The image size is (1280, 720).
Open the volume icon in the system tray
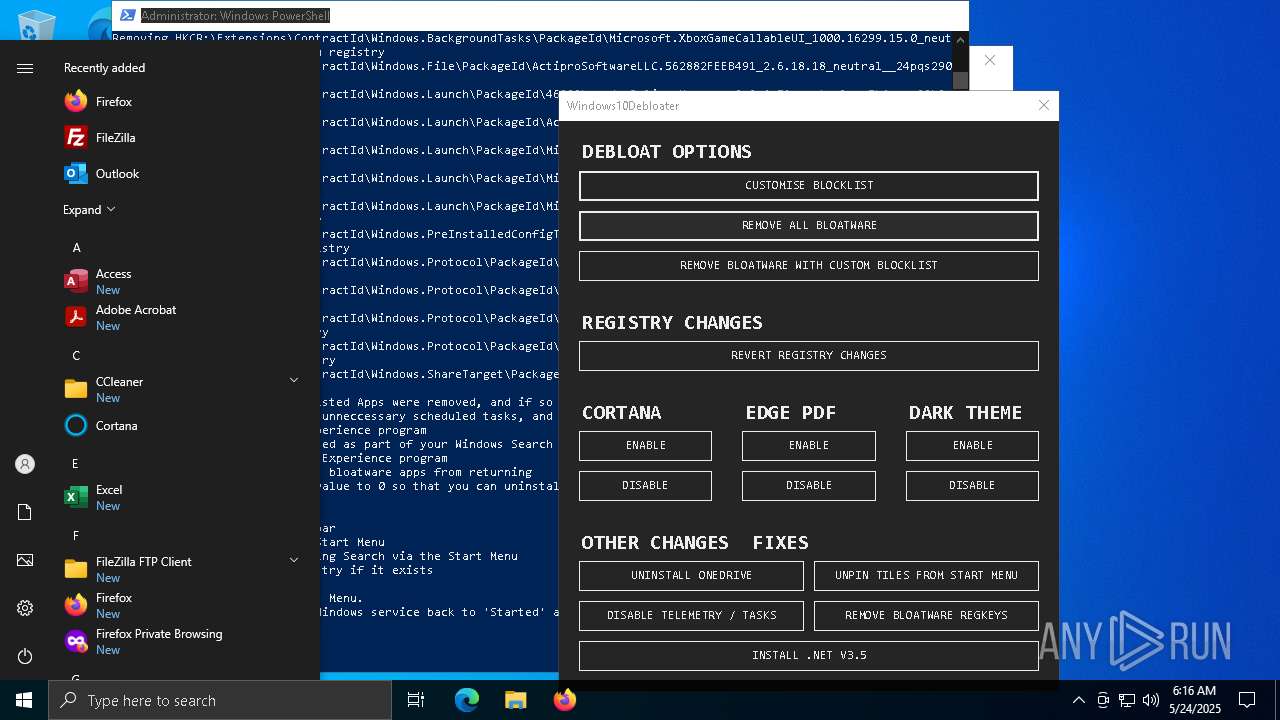1151,700
